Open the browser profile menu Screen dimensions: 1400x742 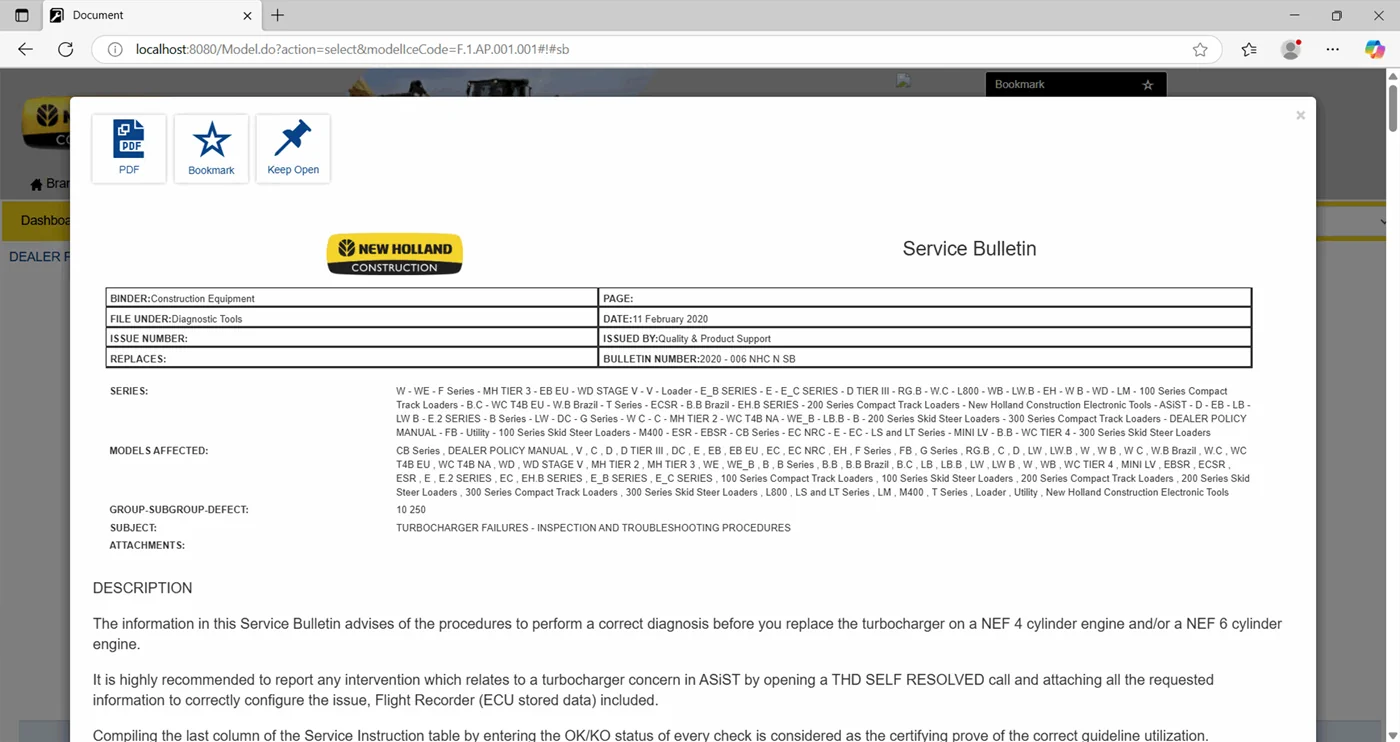point(1291,49)
